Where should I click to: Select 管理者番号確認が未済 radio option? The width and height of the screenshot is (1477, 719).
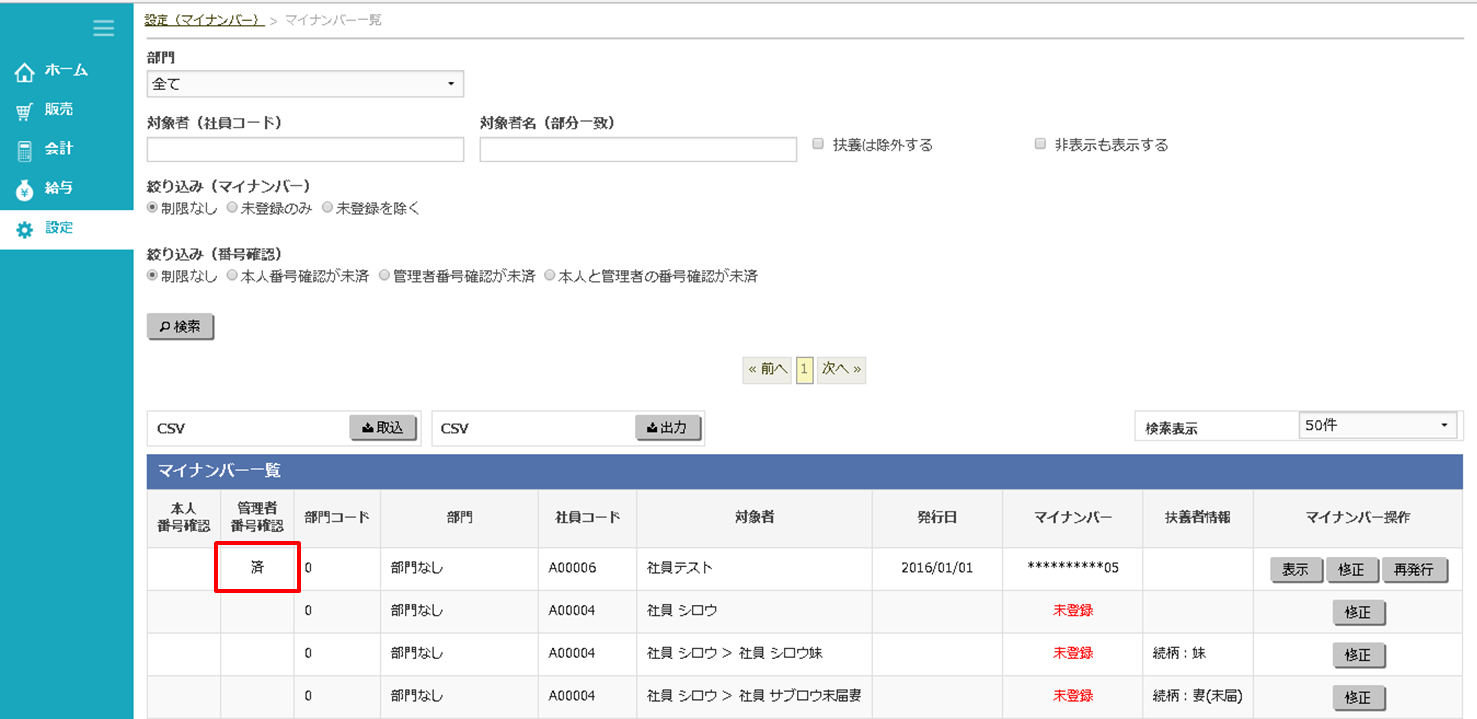point(384,276)
